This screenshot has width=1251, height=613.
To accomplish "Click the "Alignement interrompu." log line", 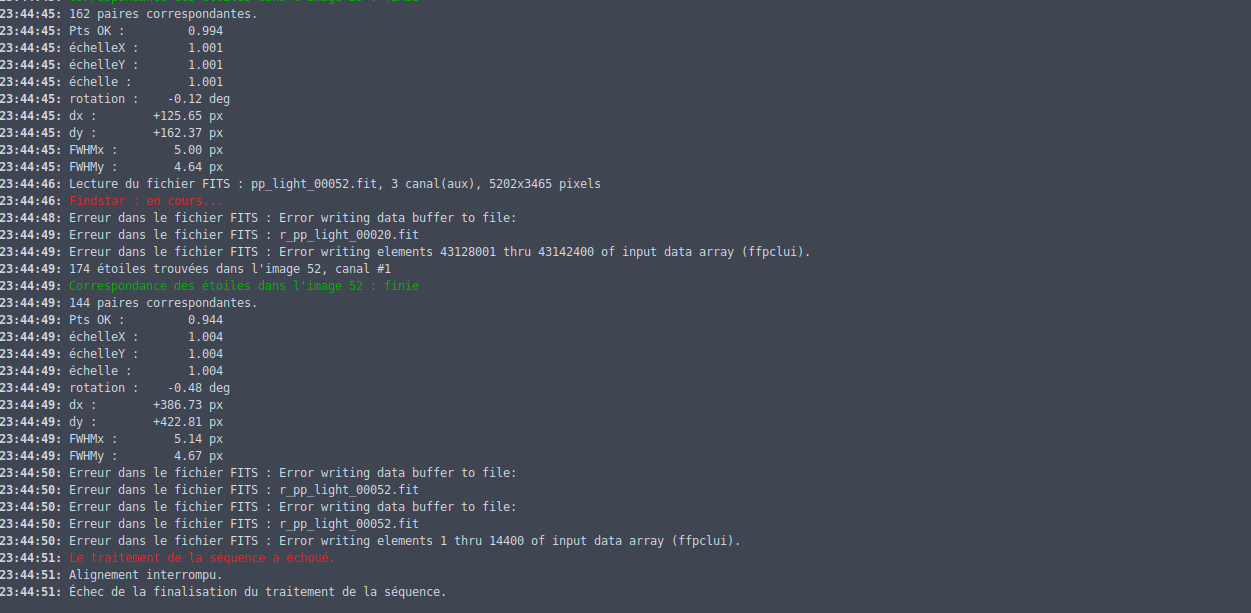I will (146, 575).
